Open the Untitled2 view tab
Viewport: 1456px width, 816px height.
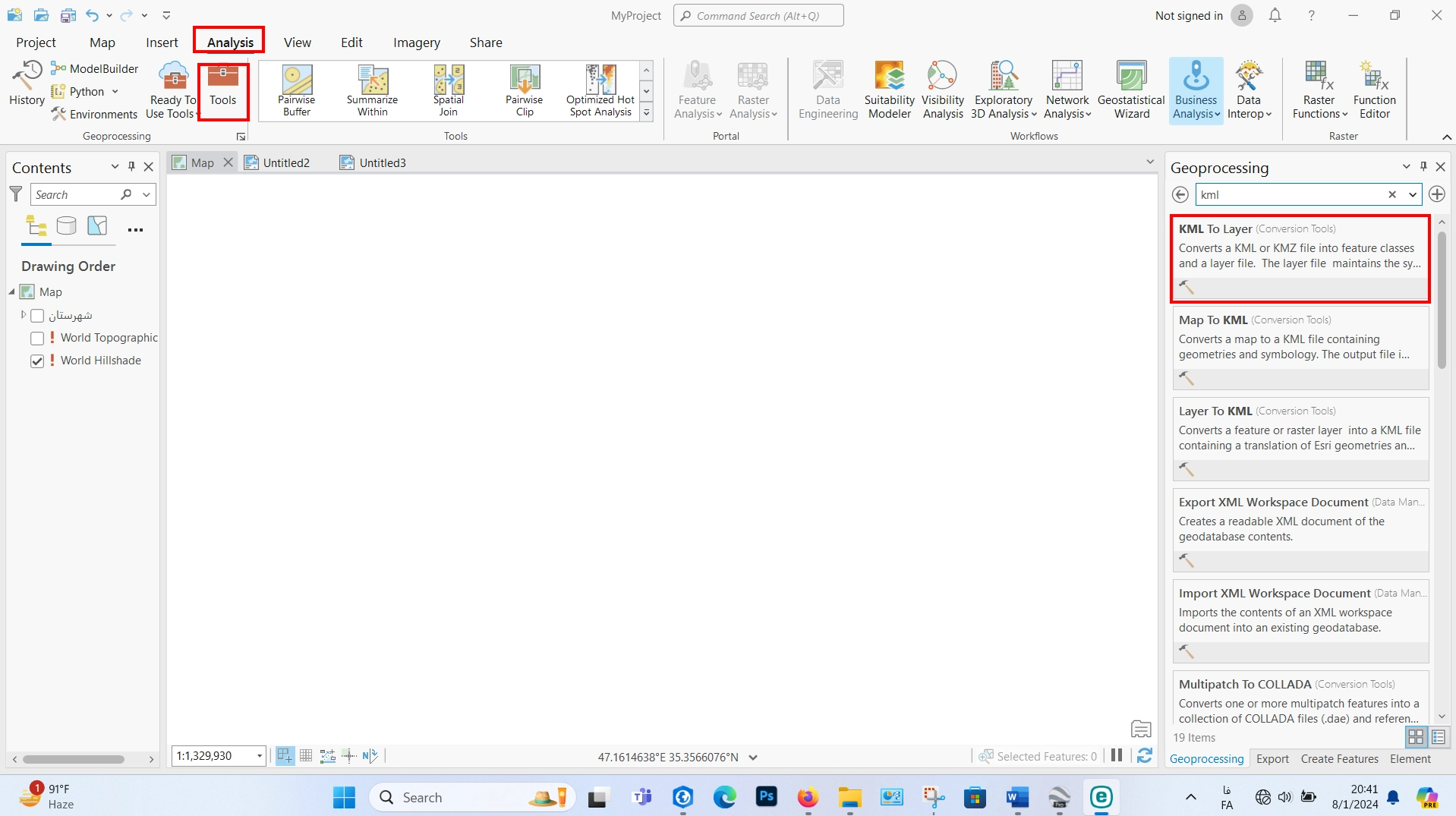pos(277,162)
